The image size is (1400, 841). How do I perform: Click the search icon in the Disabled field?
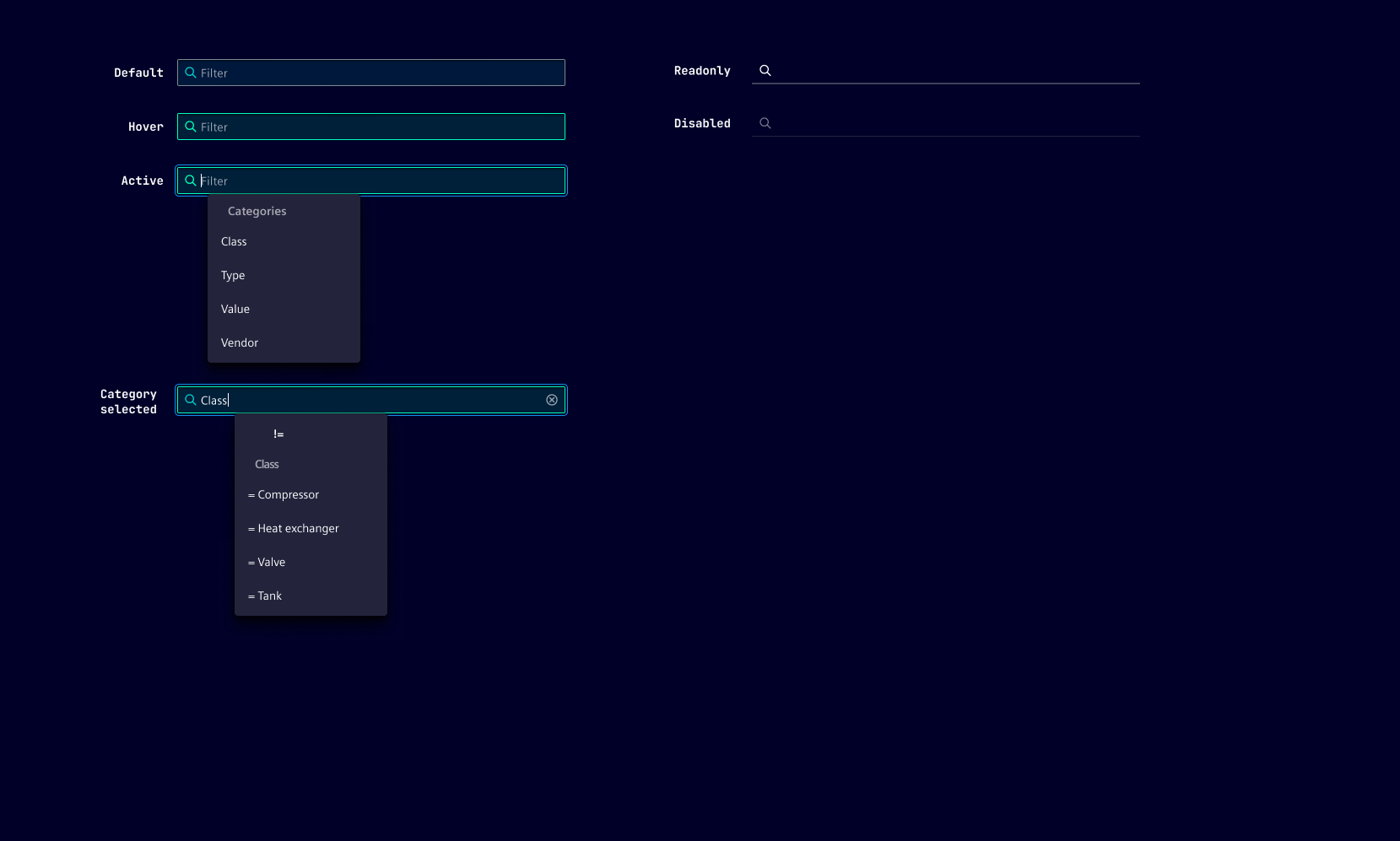pyautogui.click(x=765, y=123)
